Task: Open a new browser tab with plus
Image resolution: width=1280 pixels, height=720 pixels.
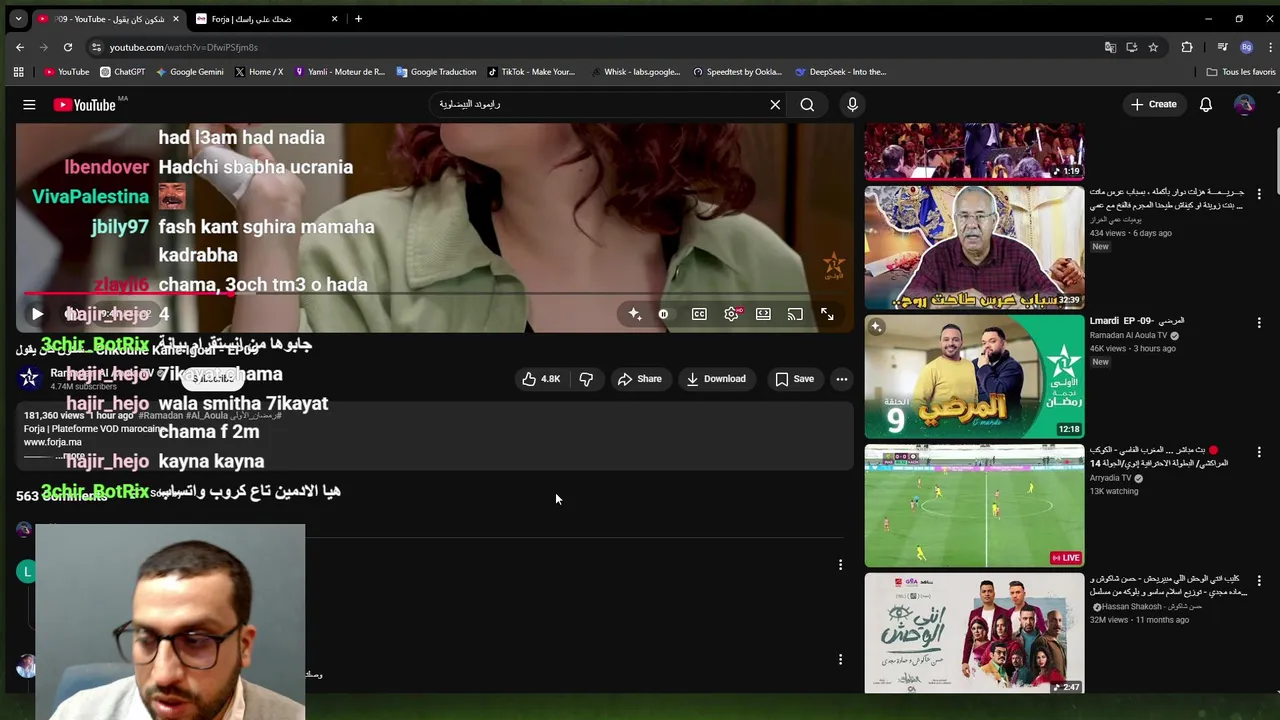Action: click(358, 19)
